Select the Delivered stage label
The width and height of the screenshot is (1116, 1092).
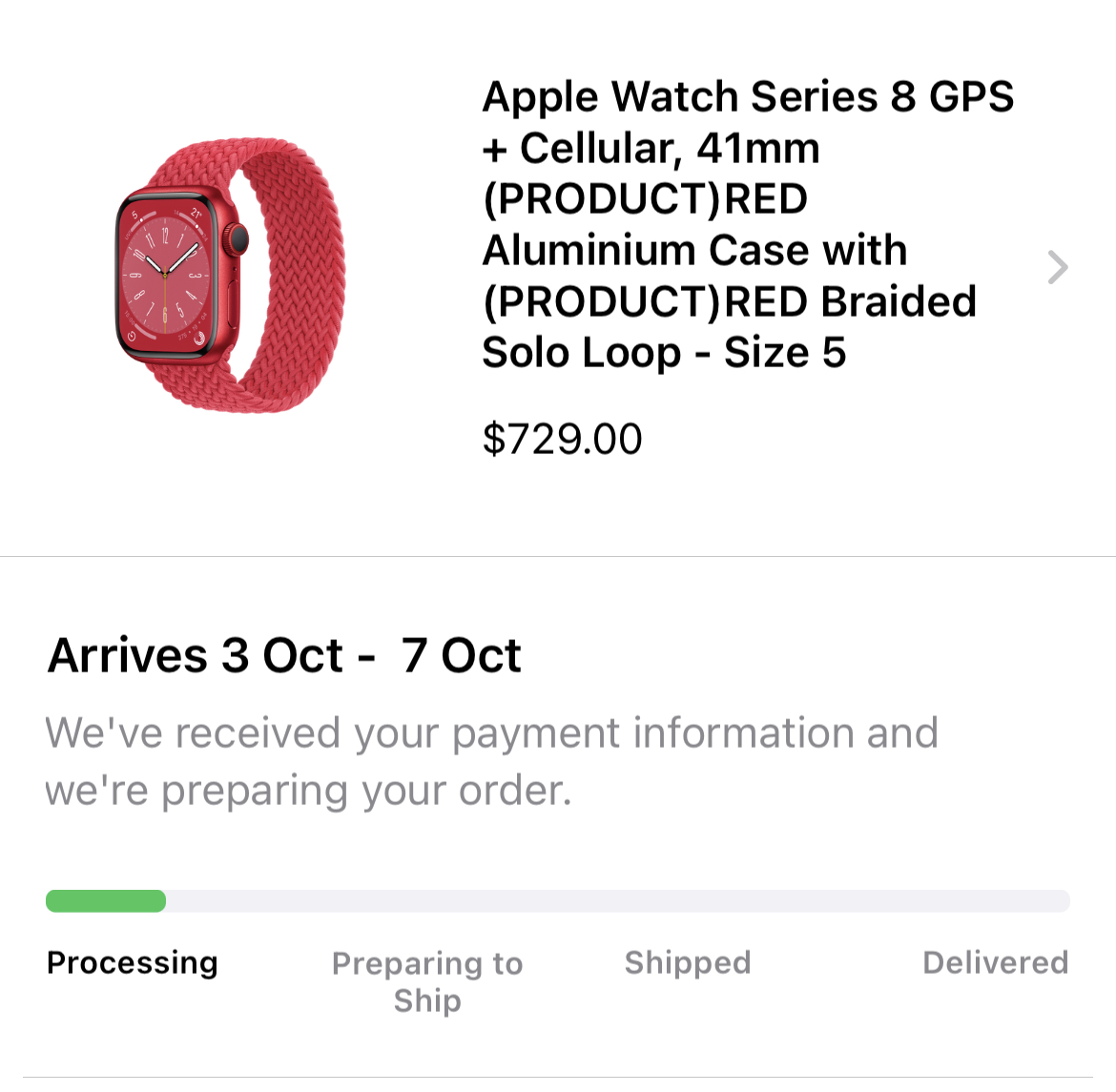(x=995, y=963)
